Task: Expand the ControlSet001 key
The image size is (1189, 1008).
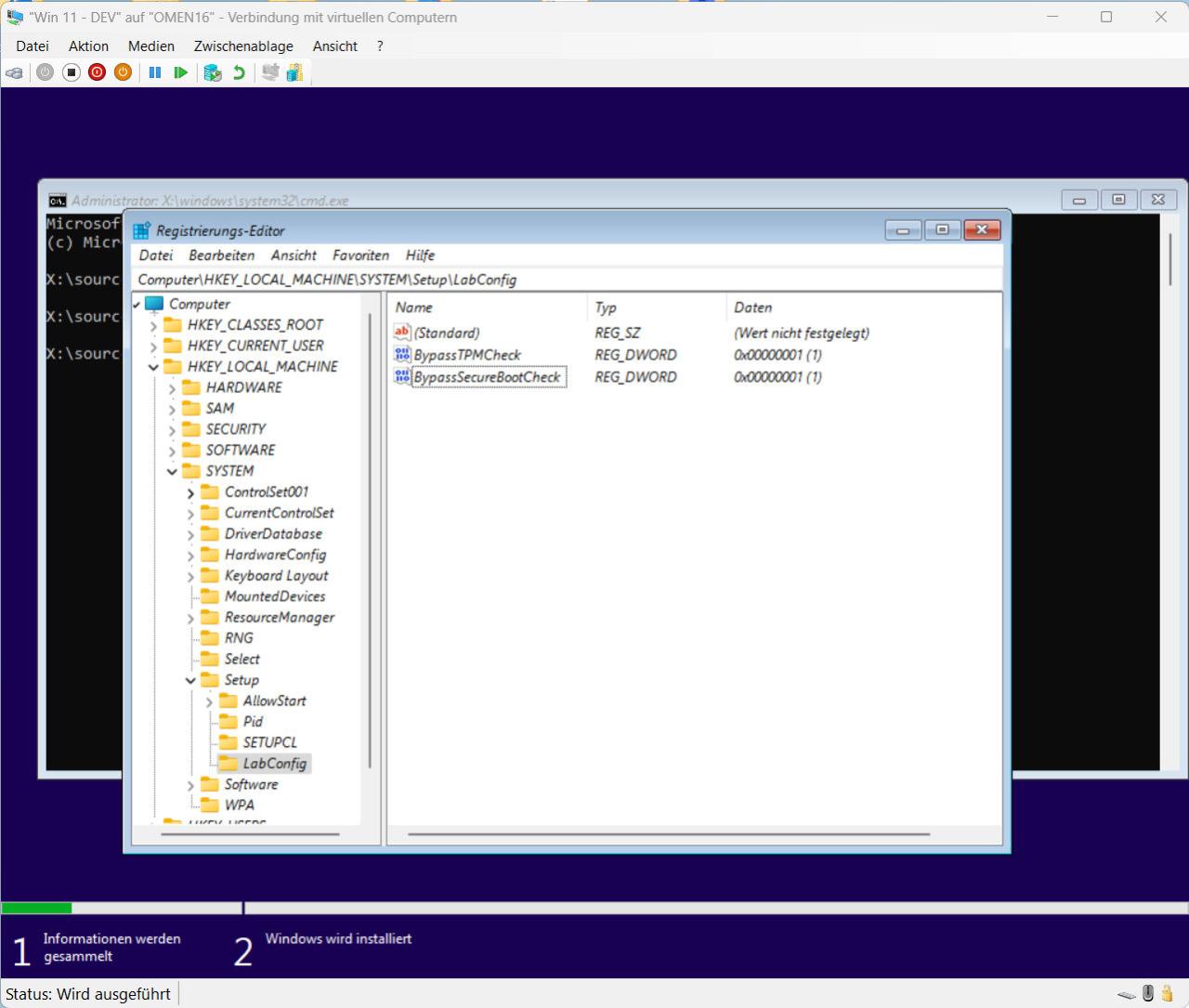Action: [x=190, y=492]
